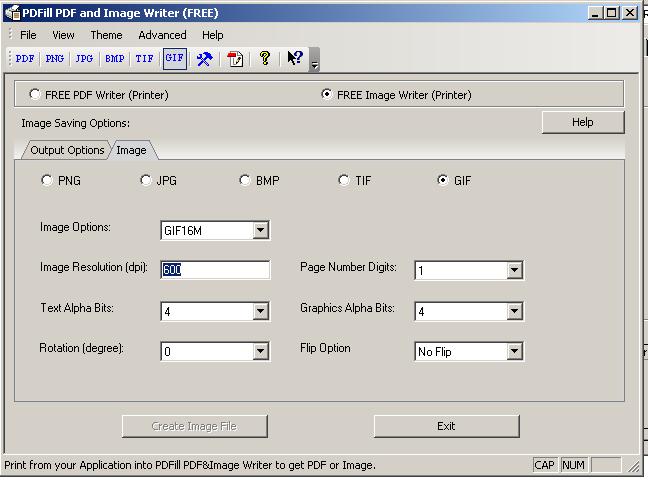
Task: Open the Graphics Alpha Bits dropdown
Action: (x=514, y=311)
